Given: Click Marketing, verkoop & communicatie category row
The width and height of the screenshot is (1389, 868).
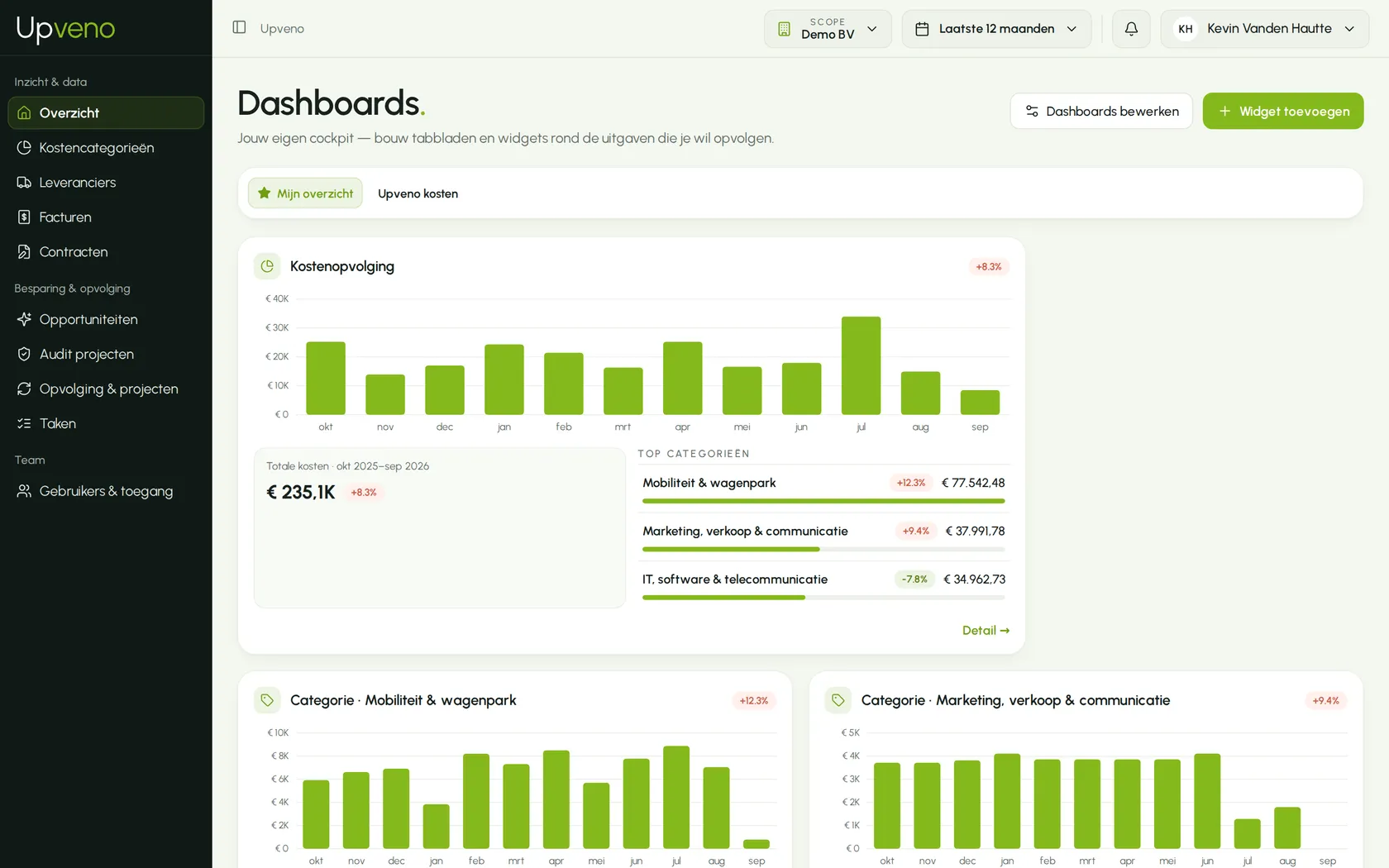Looking at the screenshot, I should pyautogui.click(x=823, y=536).
